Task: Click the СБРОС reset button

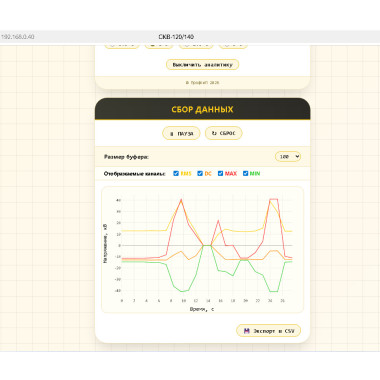Action: (224, 133)
